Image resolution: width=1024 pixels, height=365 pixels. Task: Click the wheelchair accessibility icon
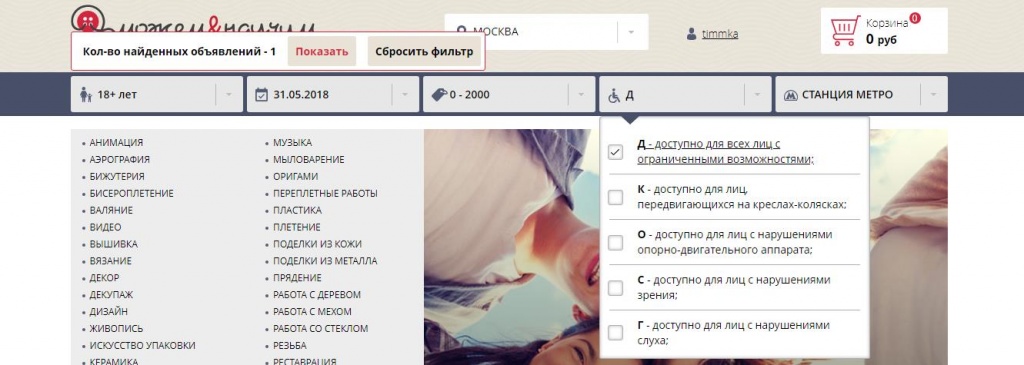pos(615,95)
